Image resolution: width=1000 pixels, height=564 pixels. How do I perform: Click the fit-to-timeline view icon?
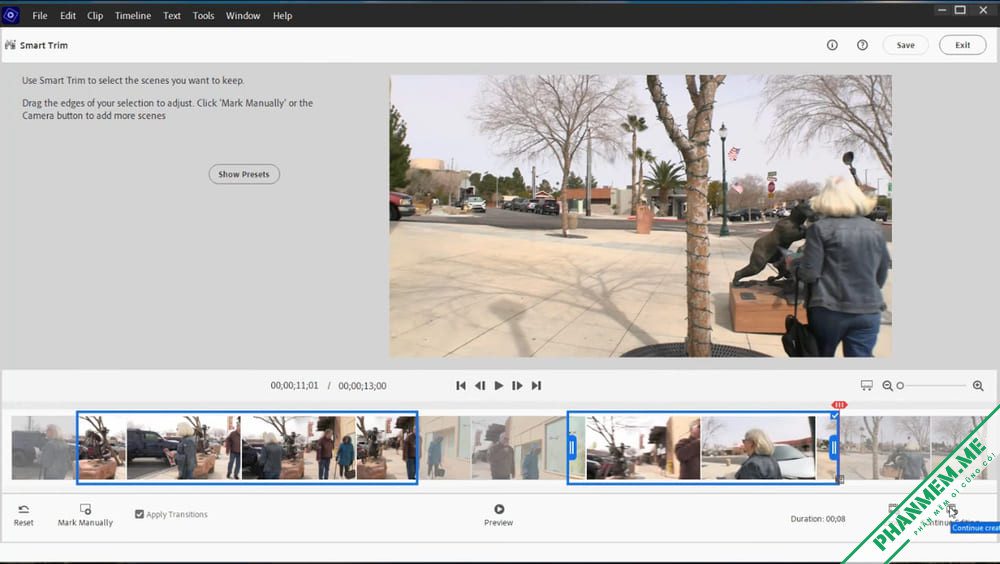coord(867,385)
